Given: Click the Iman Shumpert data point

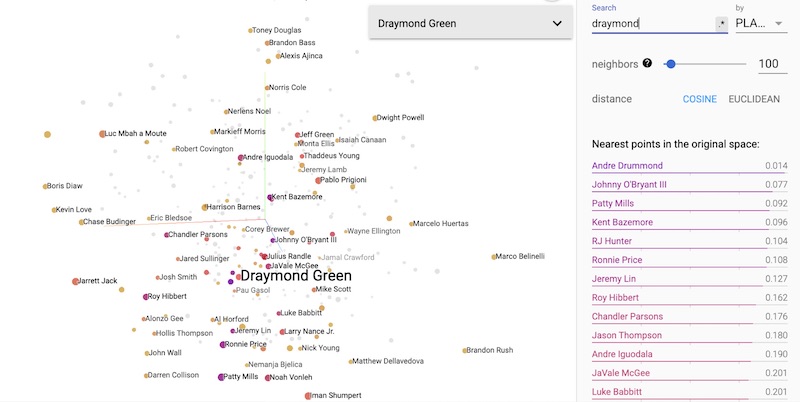Looking at the screenshot, I should (x=308, y=396).
